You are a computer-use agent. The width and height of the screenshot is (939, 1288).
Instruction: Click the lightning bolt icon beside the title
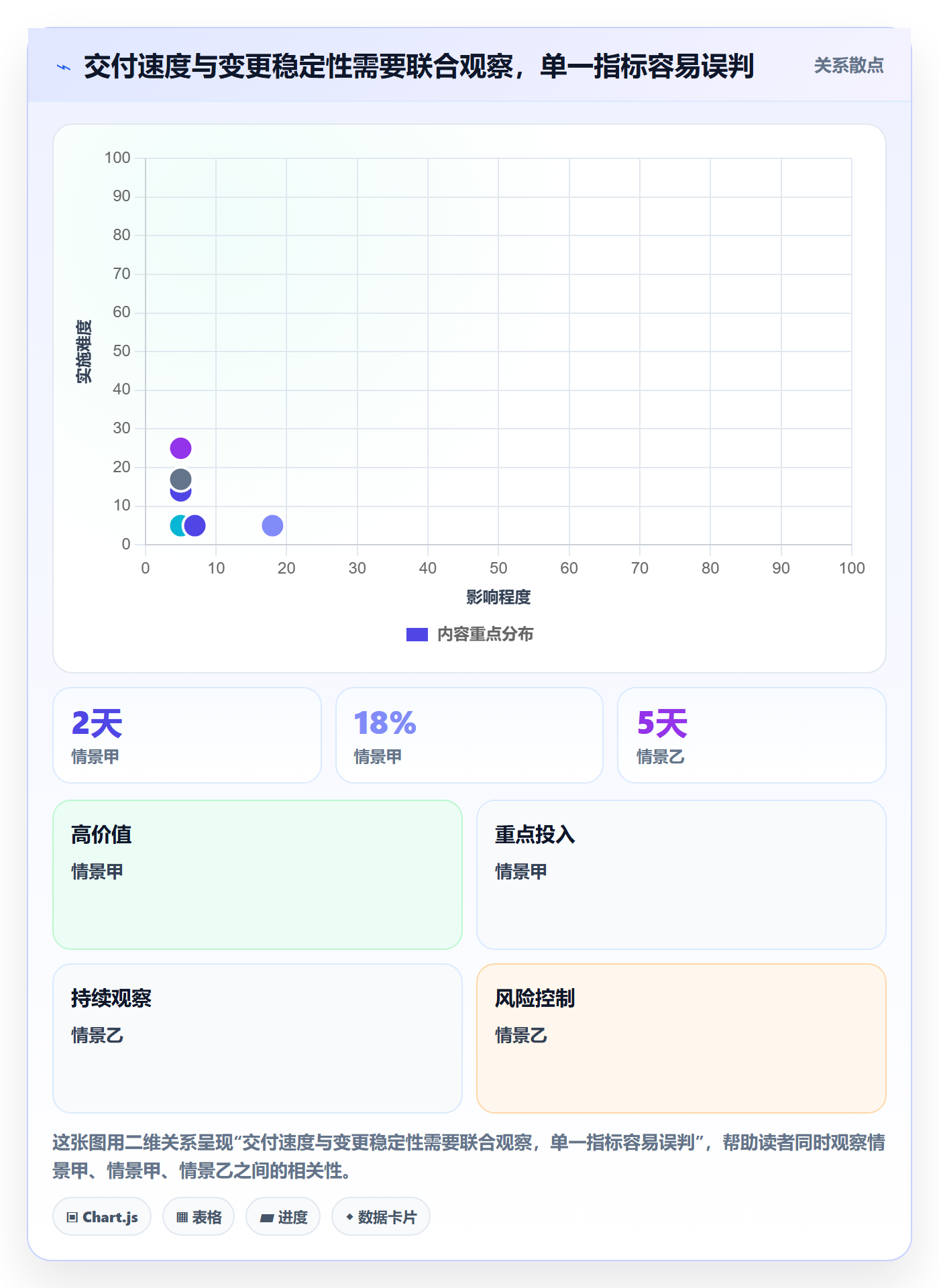[x=64, y=67]
